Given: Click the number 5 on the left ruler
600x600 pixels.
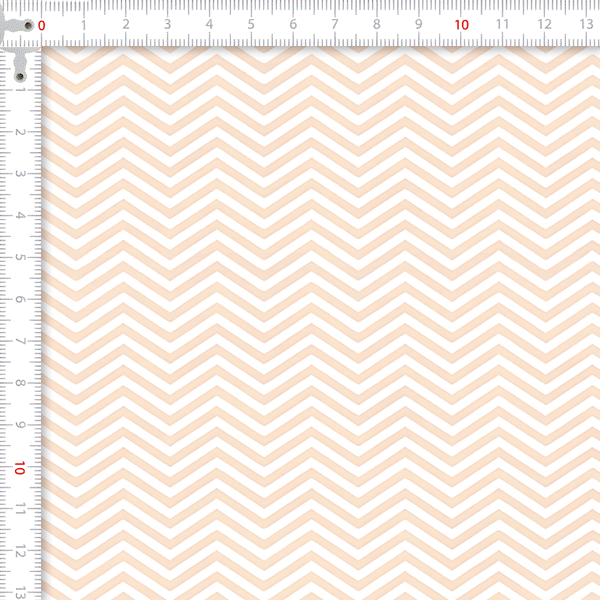Looking at the screenshot, I should tap(21, 257).
